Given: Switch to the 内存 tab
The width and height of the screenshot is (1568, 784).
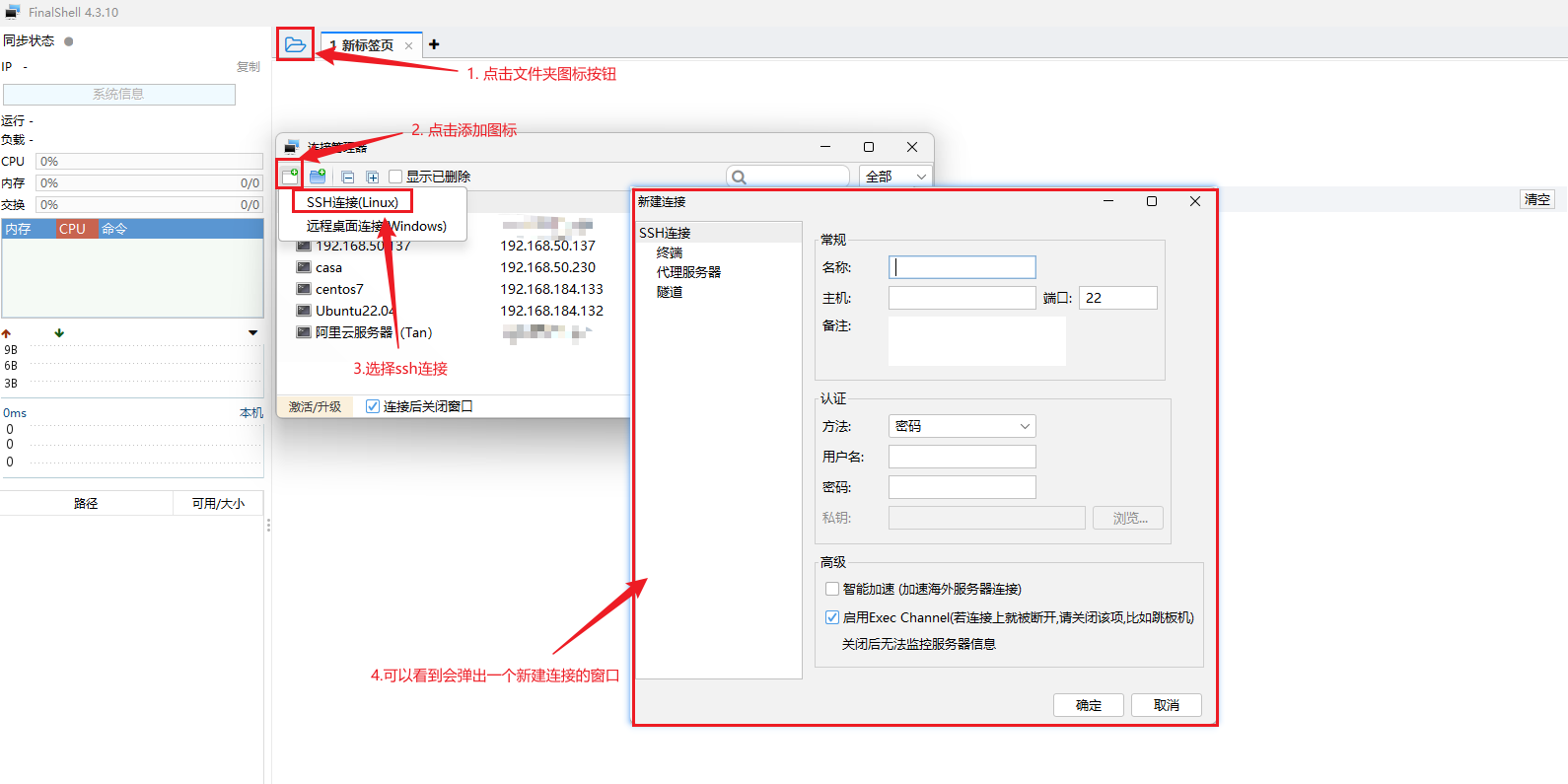Looking at the screenshot, I should coord(28,229).
